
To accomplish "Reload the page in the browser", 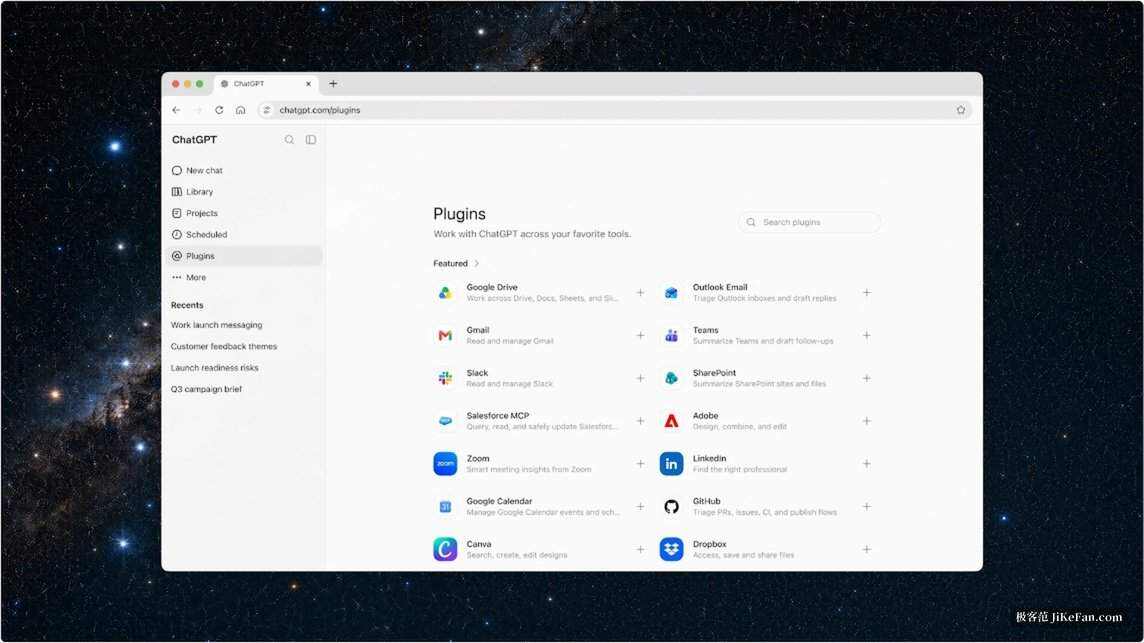I will click(x=219, y=110).
